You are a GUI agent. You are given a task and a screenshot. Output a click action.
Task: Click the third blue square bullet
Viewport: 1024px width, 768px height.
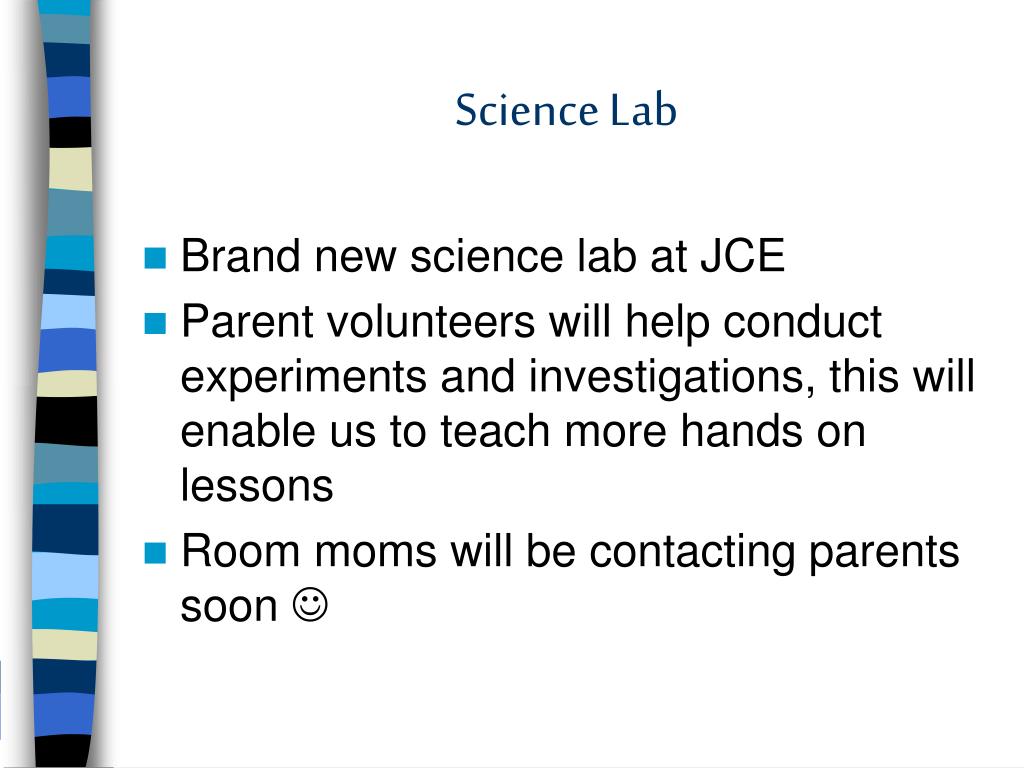[155, 553]
